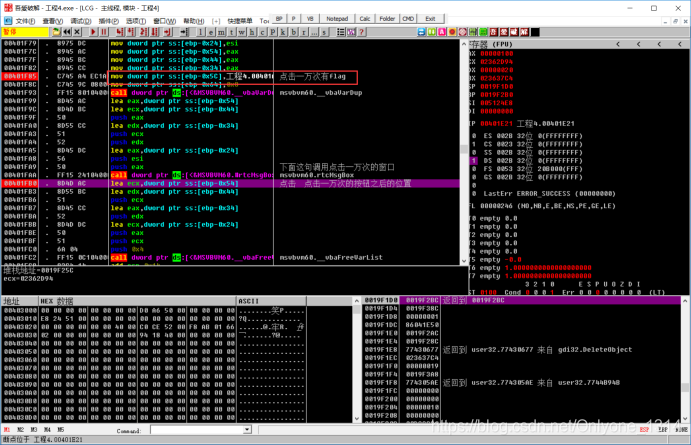Click down arrow of stack pane scrollbar
The height and width of the screenshot is (445, 691).
pyautogui.click(x=685, y=419)
